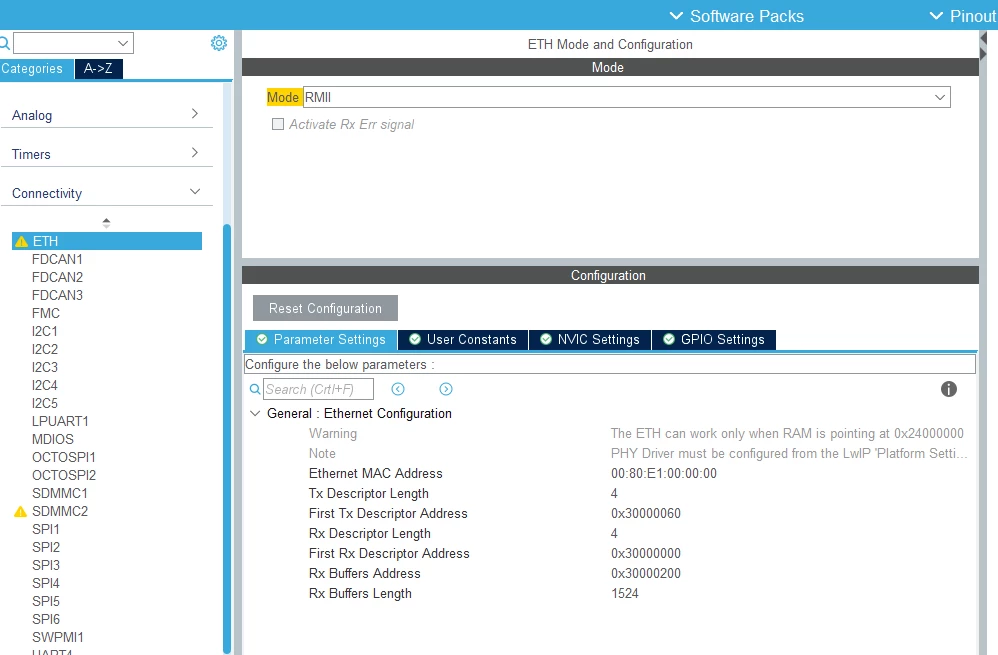Open the NVIC Settings tab
The image size is (998, 655).
coord(590,339)
